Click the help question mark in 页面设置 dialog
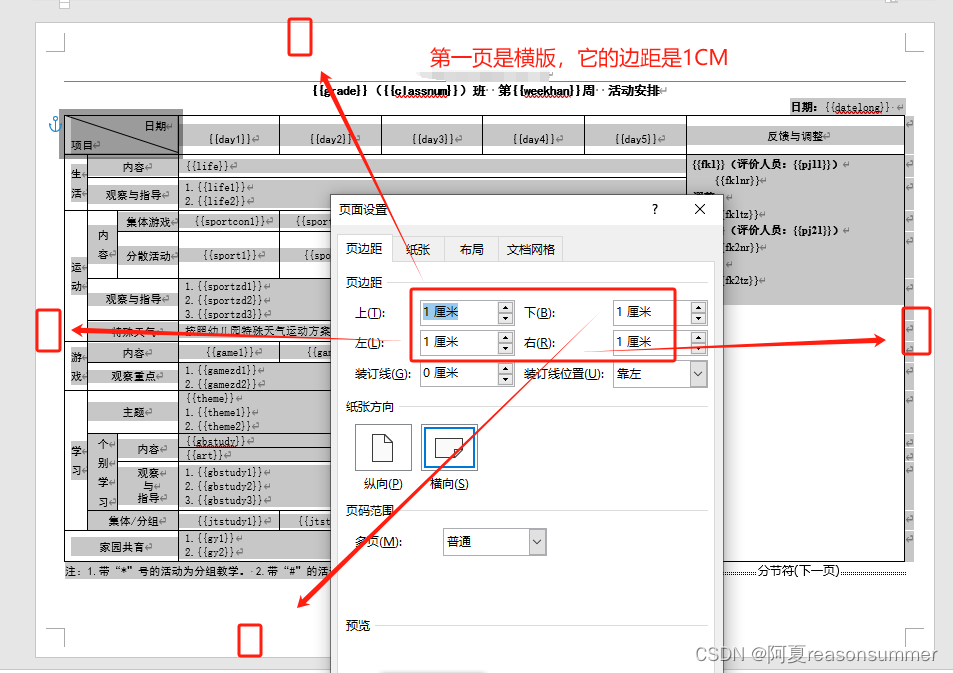 coord(654,209)
